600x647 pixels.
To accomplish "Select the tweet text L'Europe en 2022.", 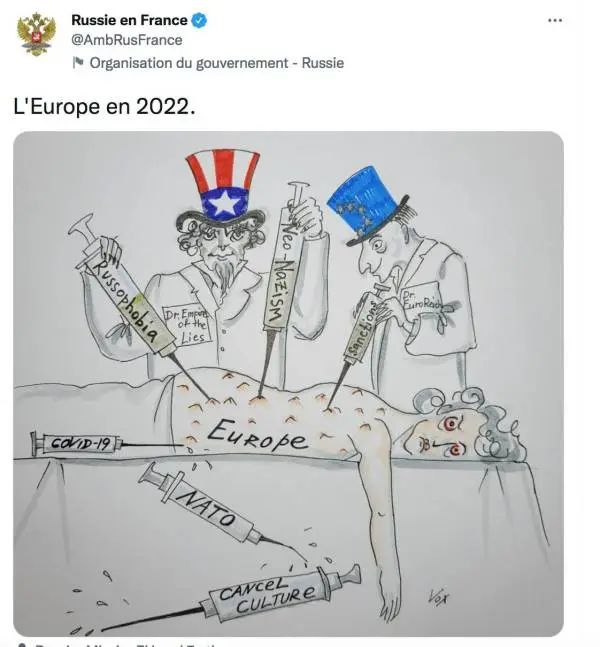I will click(x=104, y=107).
